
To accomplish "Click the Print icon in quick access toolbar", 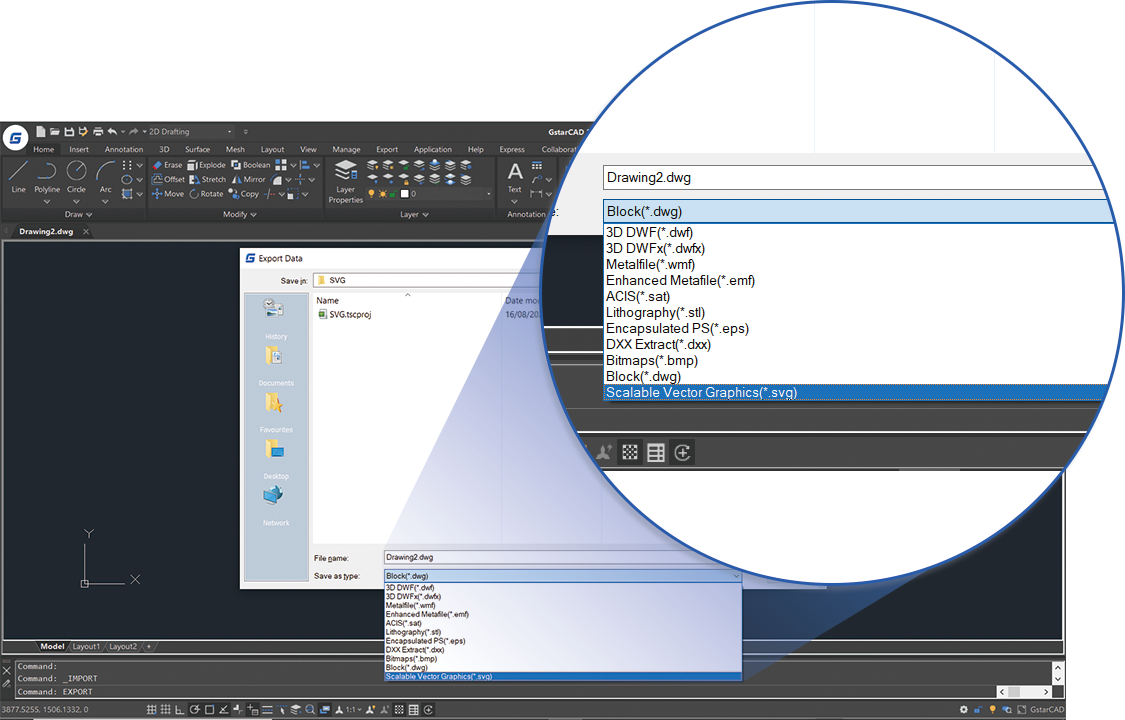I will click(x=98, y=131).
